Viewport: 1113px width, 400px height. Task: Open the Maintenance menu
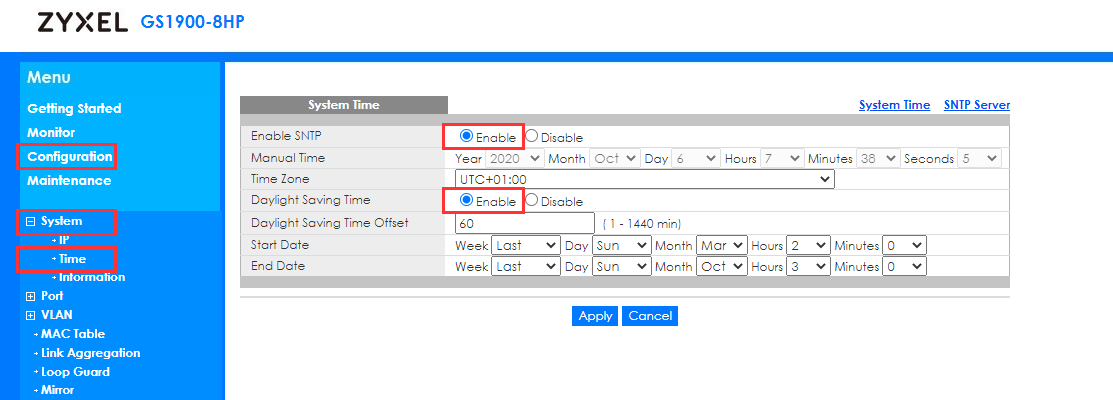tap(69, 181)
